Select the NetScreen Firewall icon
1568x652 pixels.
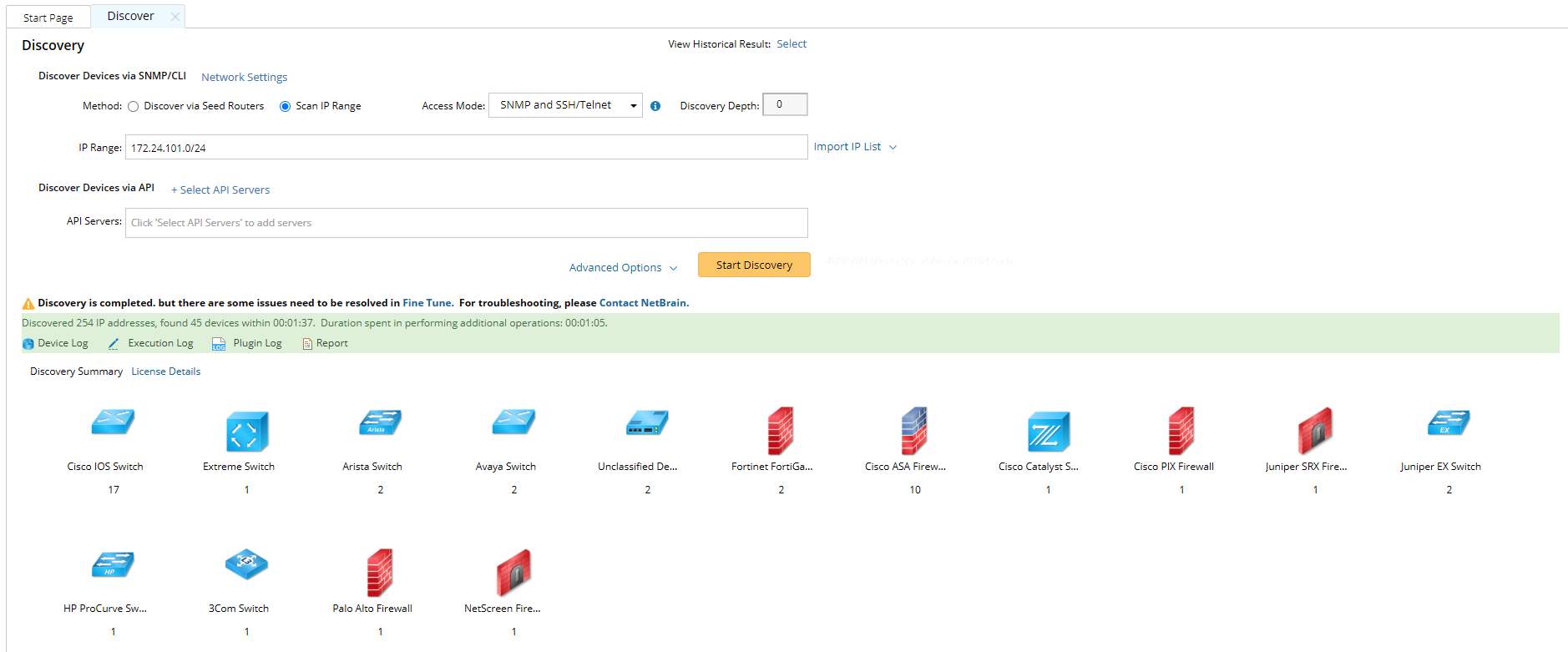(513, 572)
